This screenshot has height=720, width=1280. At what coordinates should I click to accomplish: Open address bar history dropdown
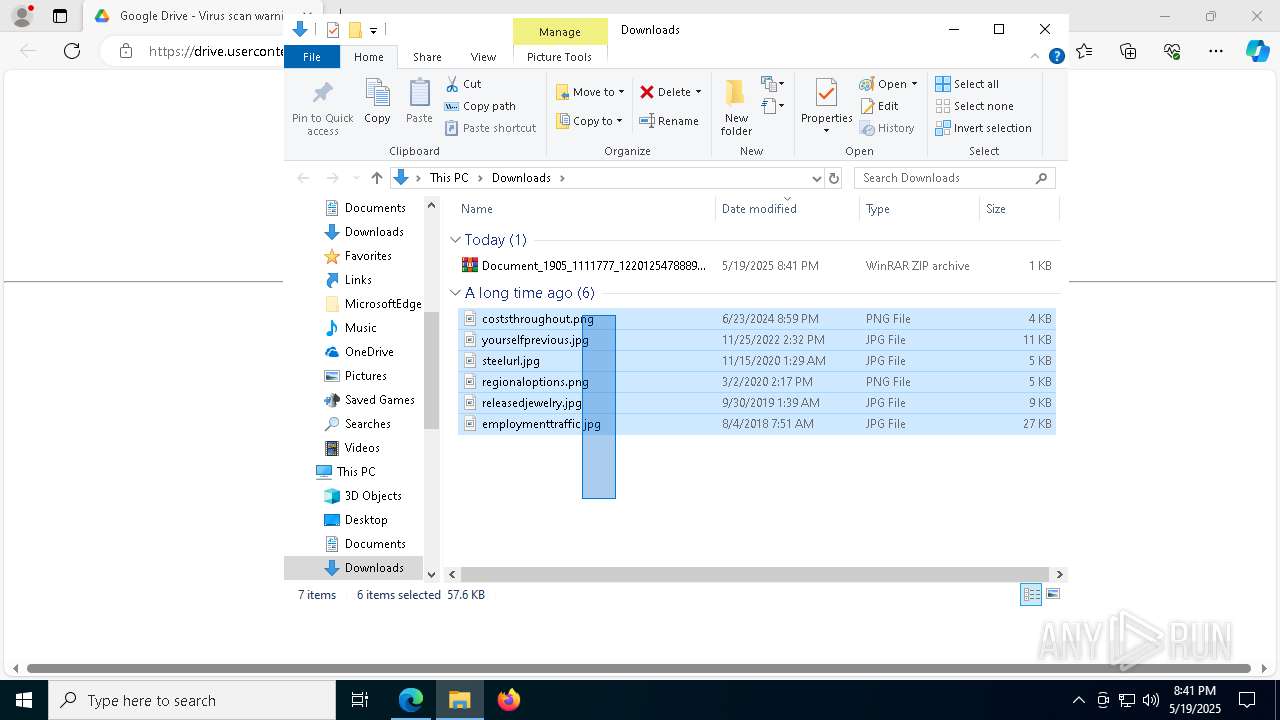point(816,178)
